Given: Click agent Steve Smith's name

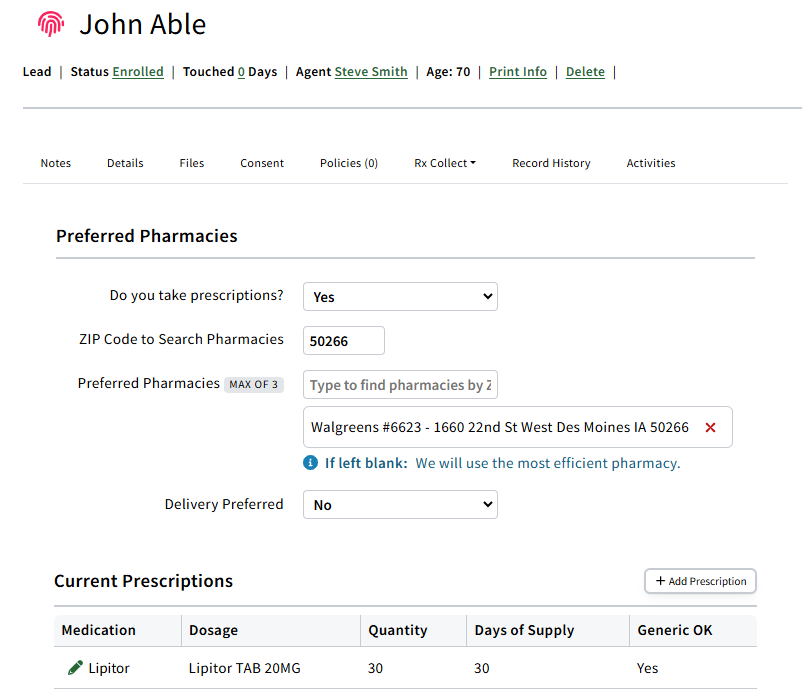Looking at the screenshot, I should point(370,71).
